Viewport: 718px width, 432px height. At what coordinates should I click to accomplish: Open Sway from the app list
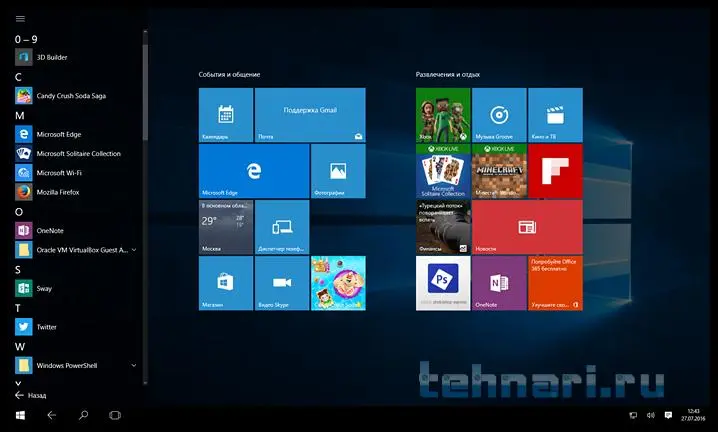pyautogui.click(x=76, y=288)
